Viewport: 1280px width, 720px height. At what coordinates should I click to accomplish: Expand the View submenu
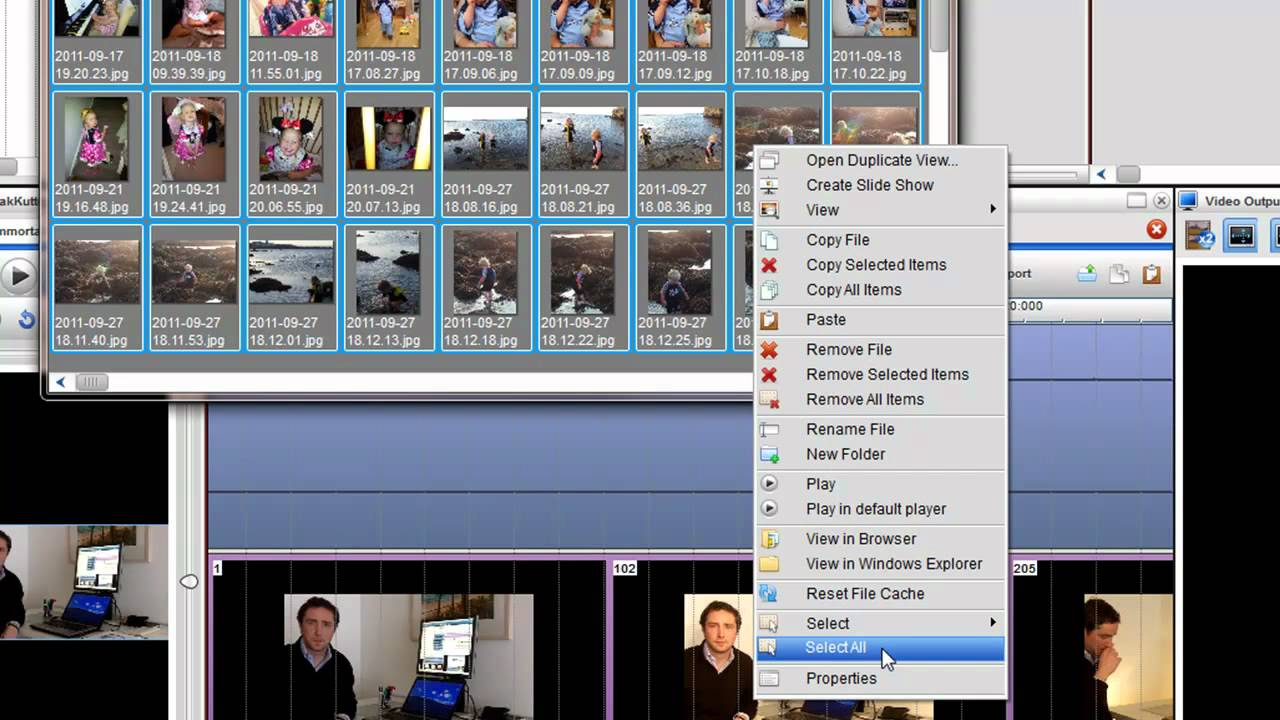[881, 210]
